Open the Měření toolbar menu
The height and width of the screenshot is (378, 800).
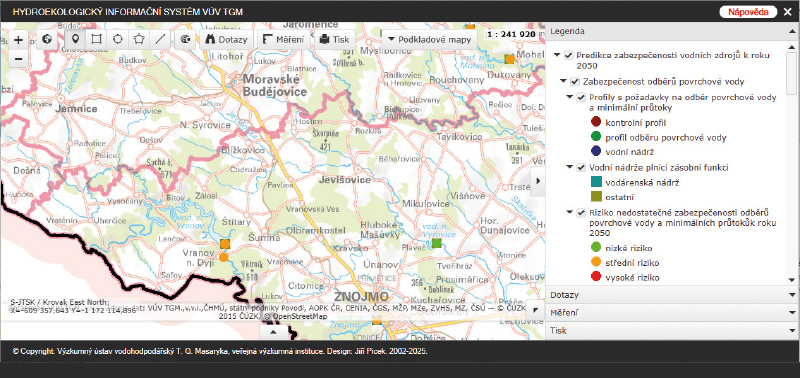[x=283, y=39]
